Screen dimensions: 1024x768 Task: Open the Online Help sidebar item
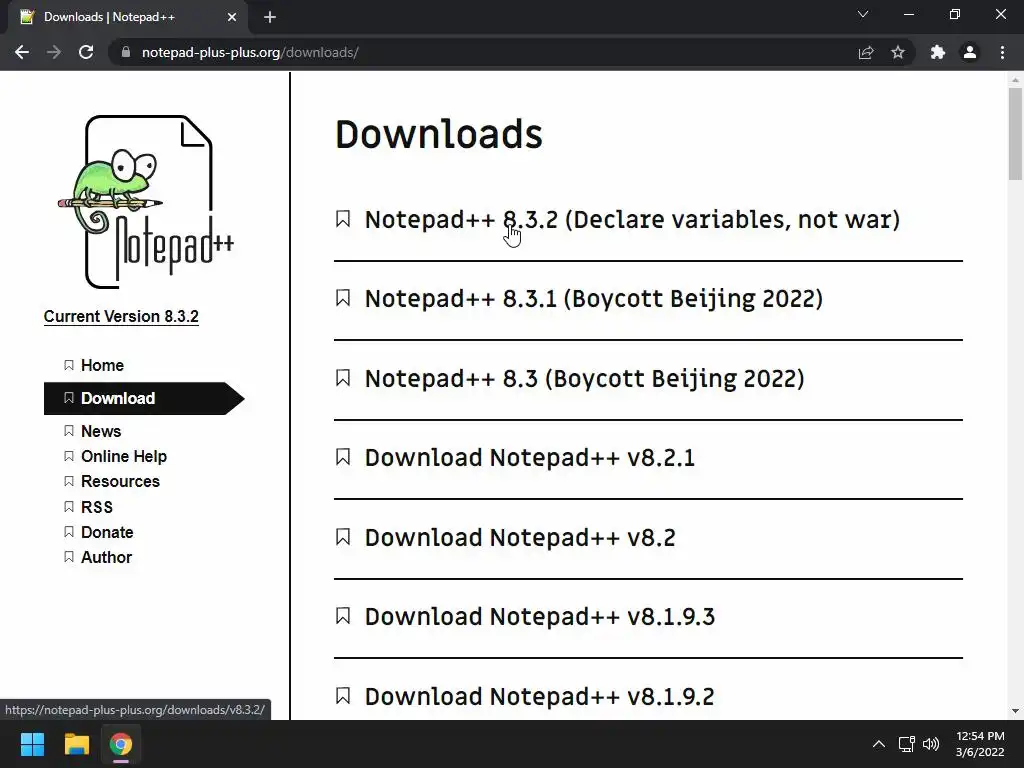click(123, 456)
